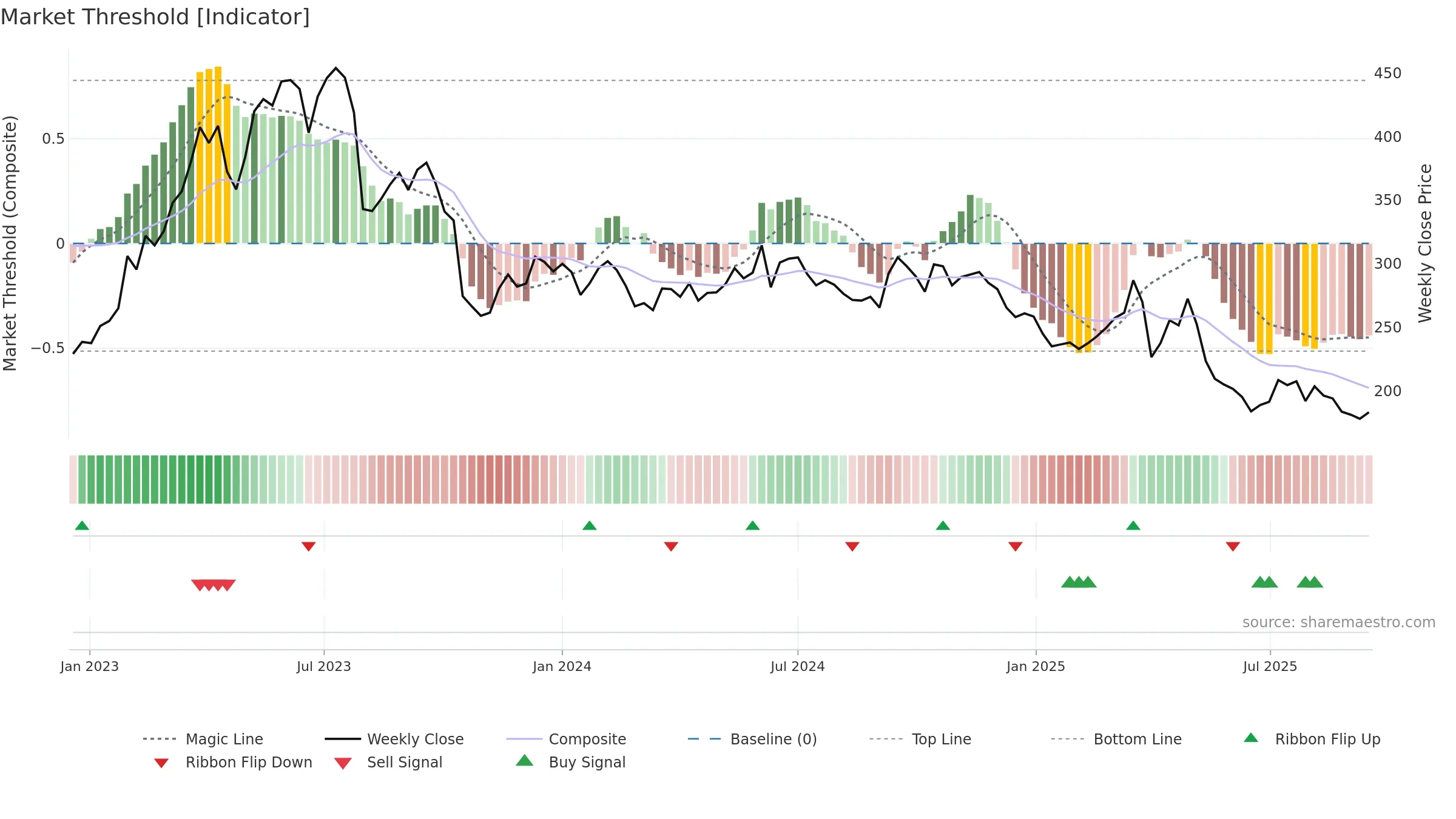Click the last Buy Signal triangle on the chart
This screenshot has height=819, width=1456.
click(1314, 582)
